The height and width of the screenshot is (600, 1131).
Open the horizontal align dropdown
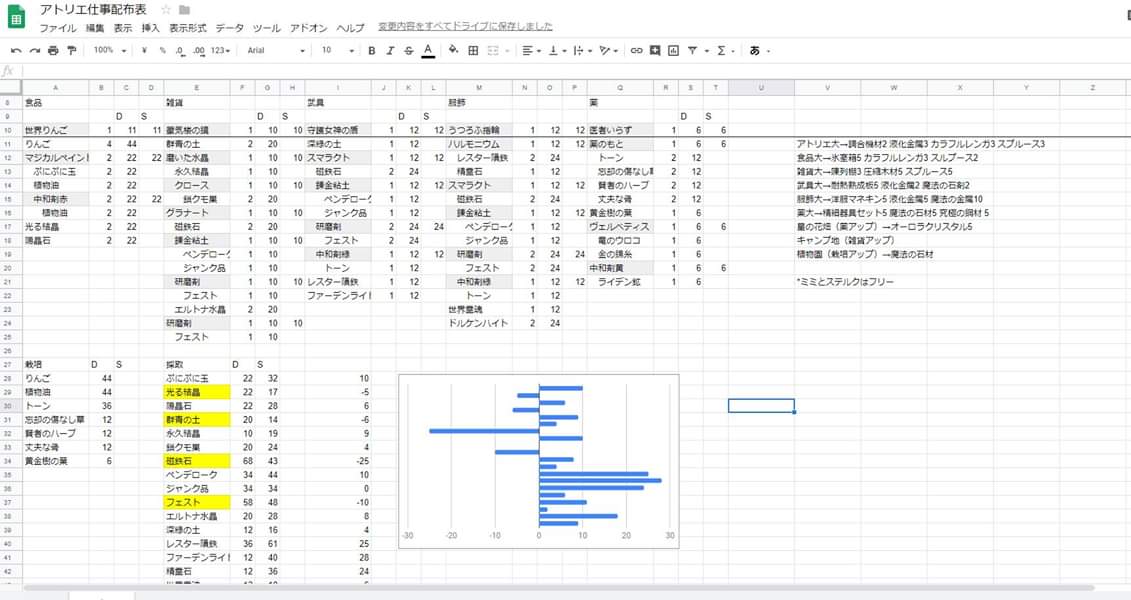(531, 50)
